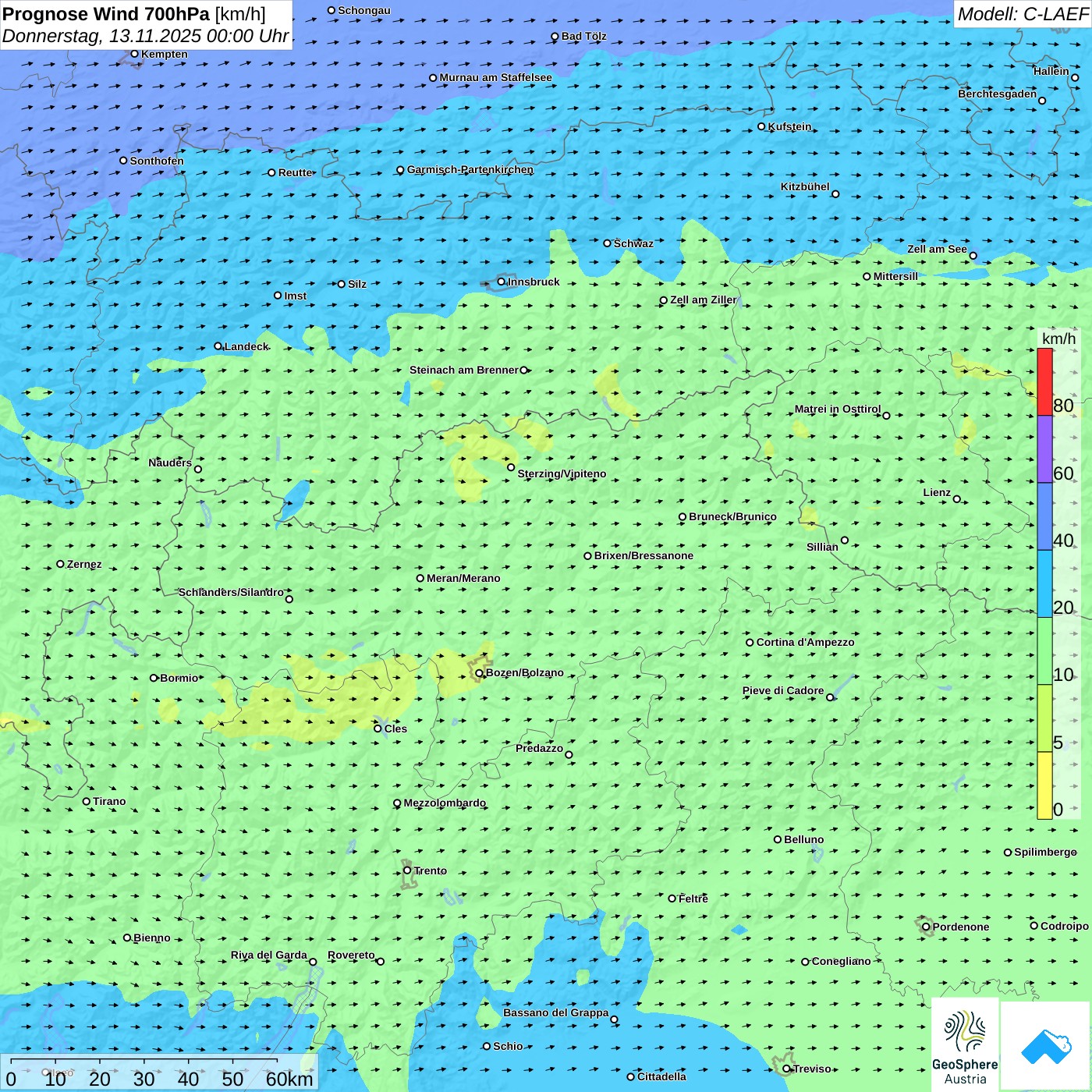Select the Bozen/Bolzano city marker
Screen dimensions: 1092x1092
tap(480, 673)
